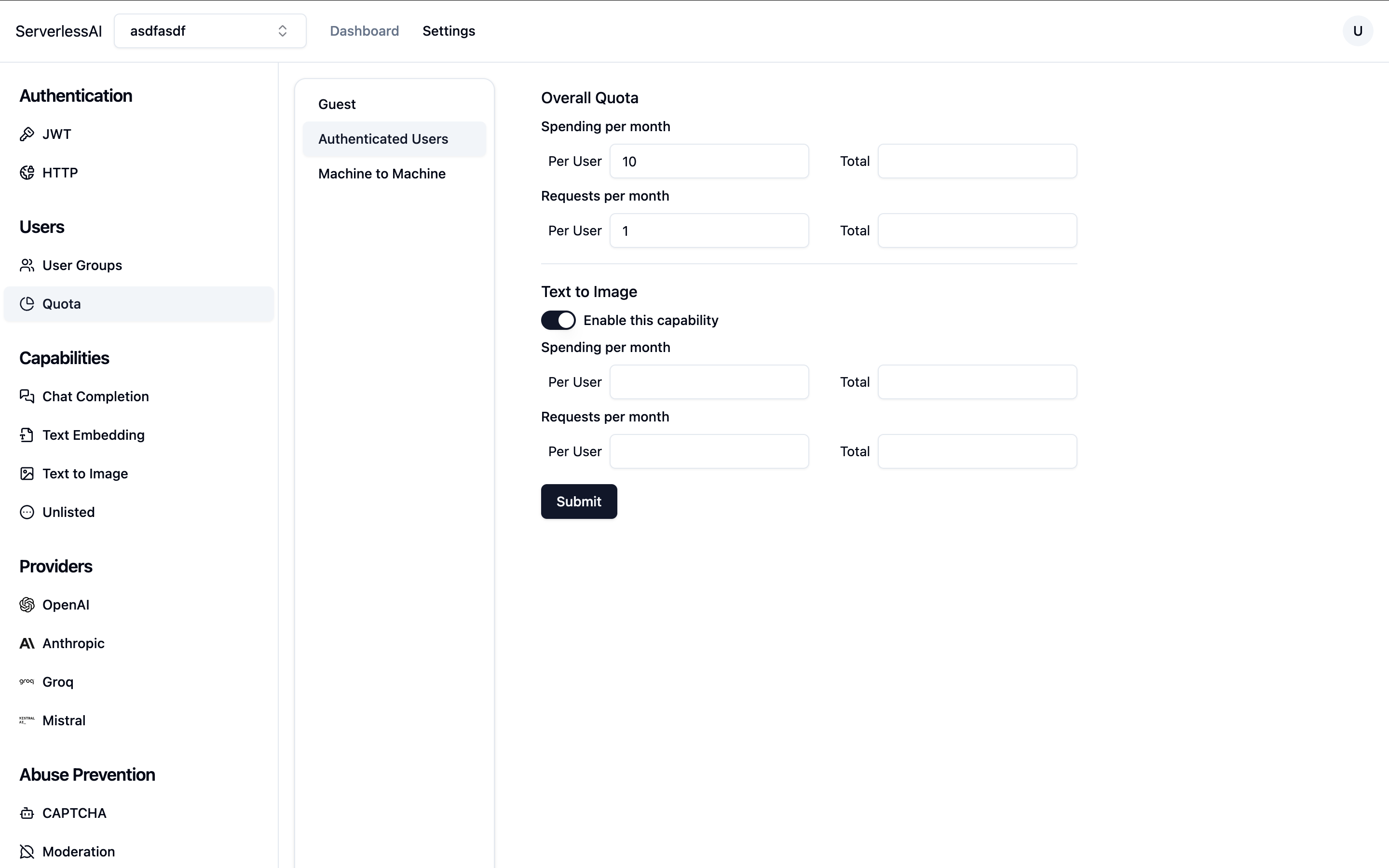Disable the Text to Image capability toggle

[x=558, y=320]
